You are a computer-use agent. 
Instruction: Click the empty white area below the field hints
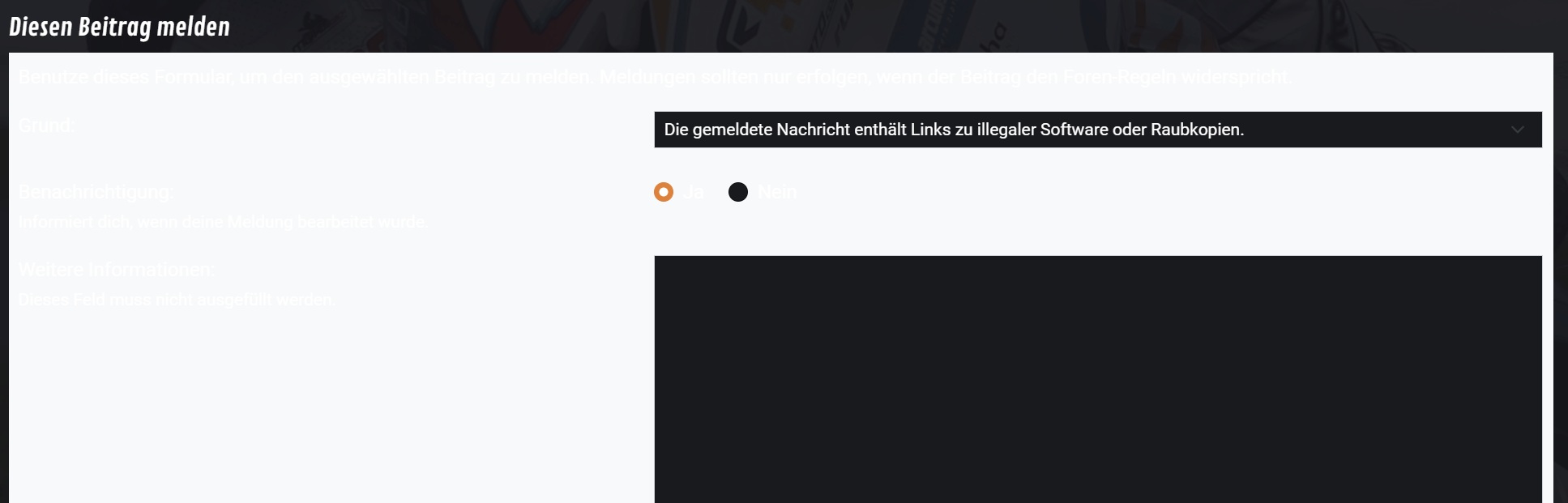pyautogui.click(x=324, y=405)
